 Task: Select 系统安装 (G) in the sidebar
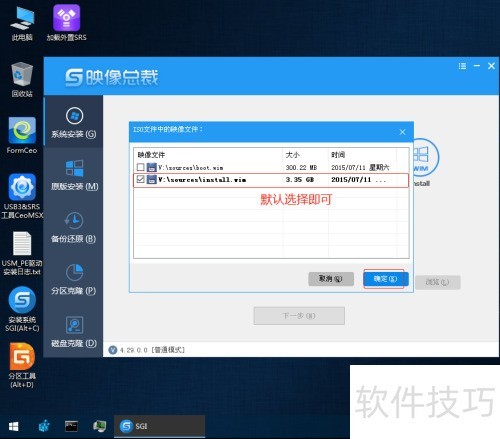click(74, 122)
